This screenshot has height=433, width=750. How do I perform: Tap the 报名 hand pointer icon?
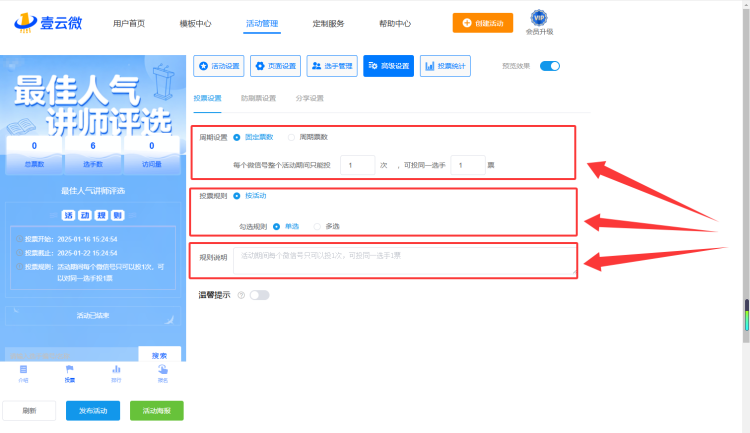tap(163, 369)
